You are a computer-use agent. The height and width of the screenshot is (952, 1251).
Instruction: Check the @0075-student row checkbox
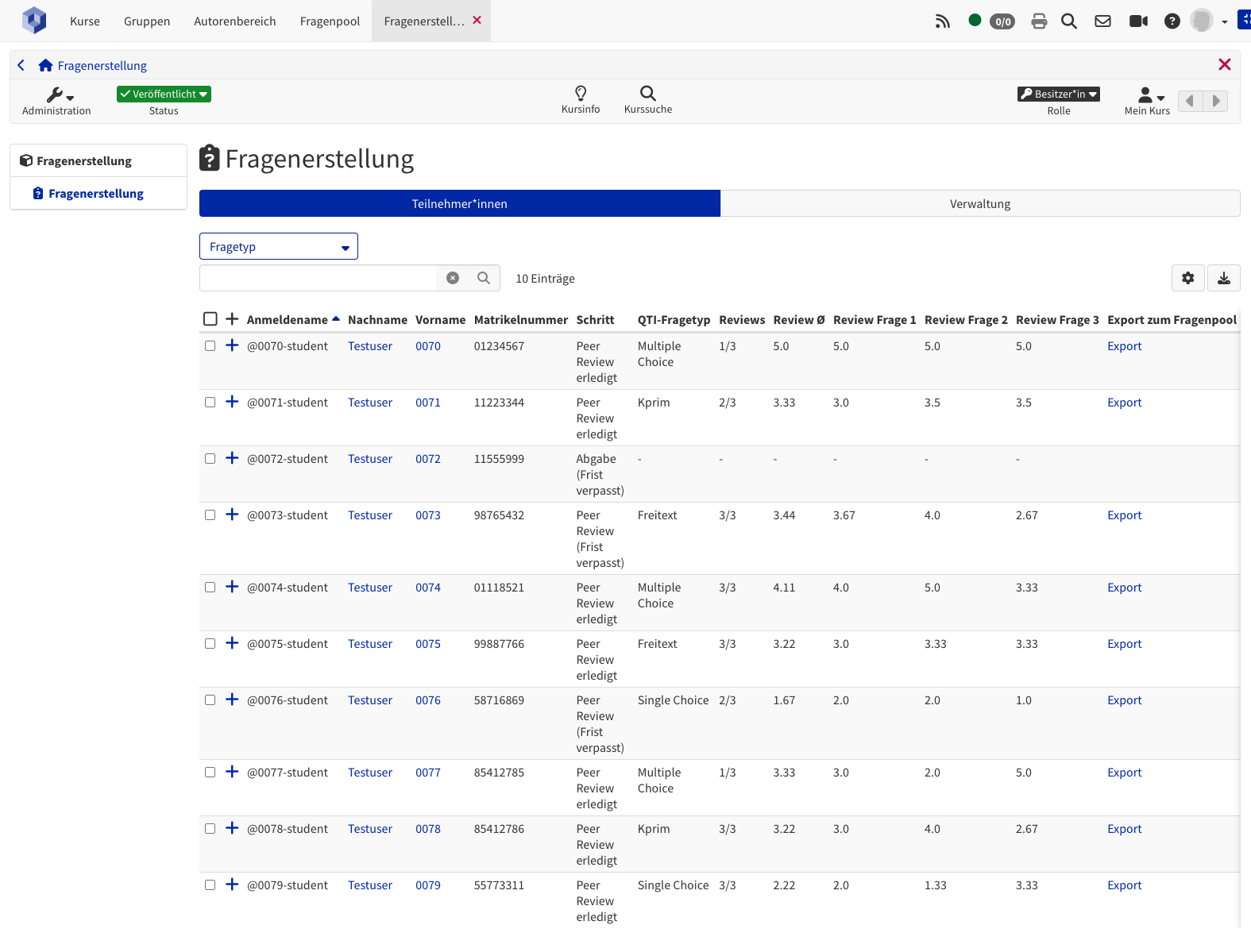(x=210, y=644)
